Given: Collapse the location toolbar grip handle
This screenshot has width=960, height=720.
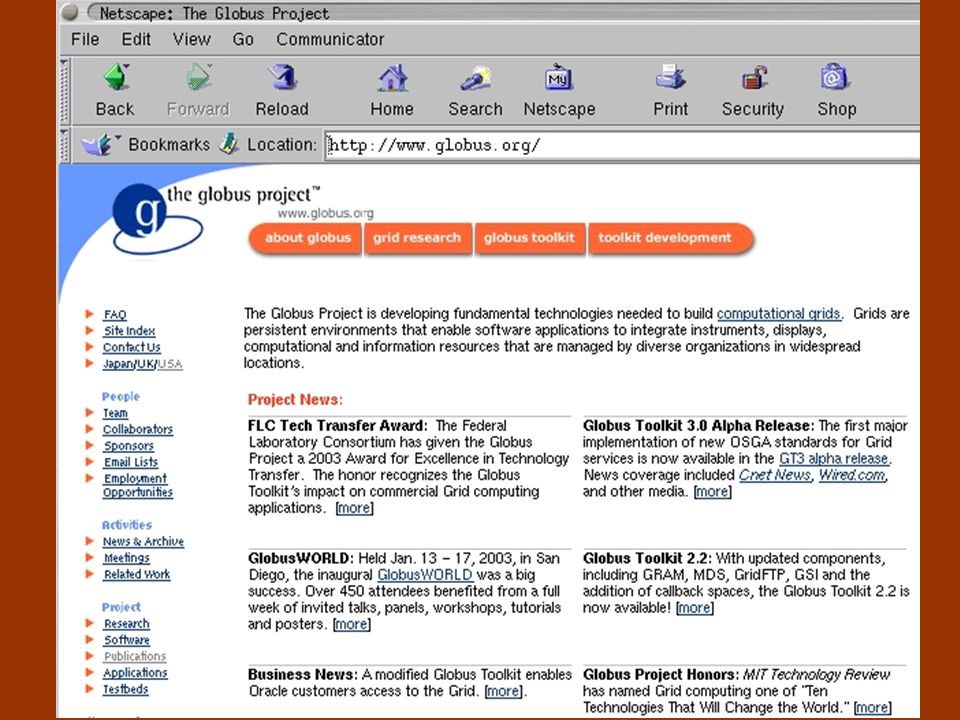Looking at the screenshot, I should 64,146.
